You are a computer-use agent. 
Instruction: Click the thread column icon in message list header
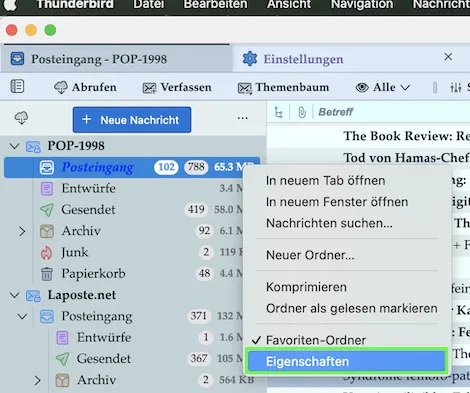pos(278,112)
